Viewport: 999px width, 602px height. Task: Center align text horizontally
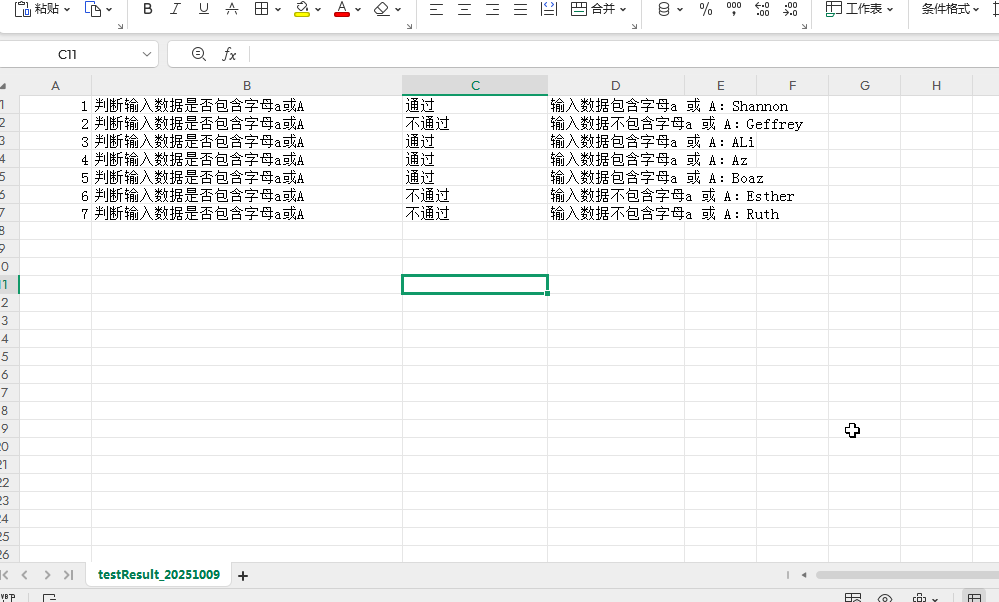tap(464, 9)
